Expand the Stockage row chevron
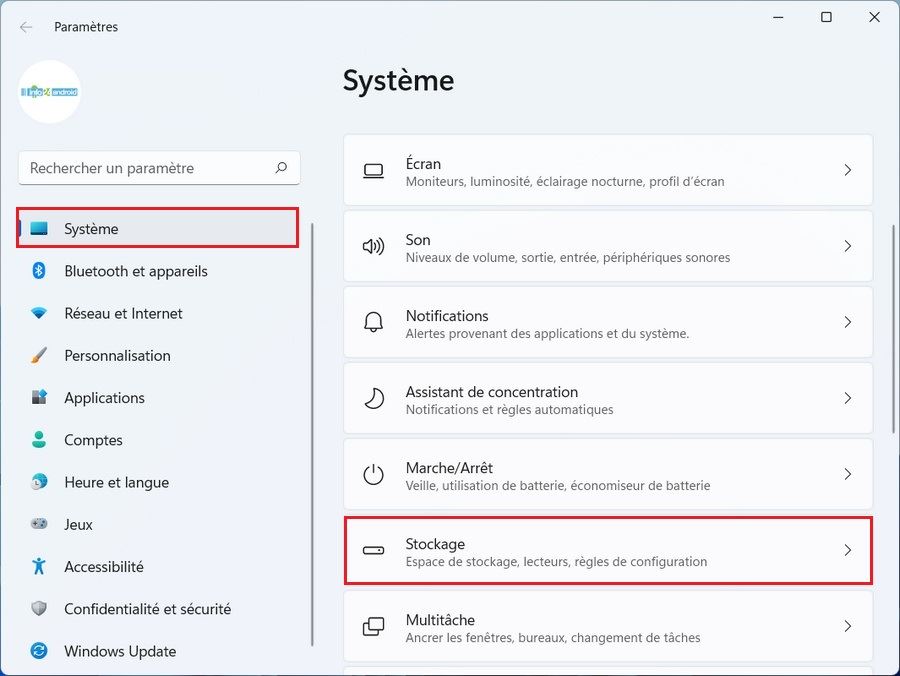The height and width of the screenshot is (676, 900). 847,550
